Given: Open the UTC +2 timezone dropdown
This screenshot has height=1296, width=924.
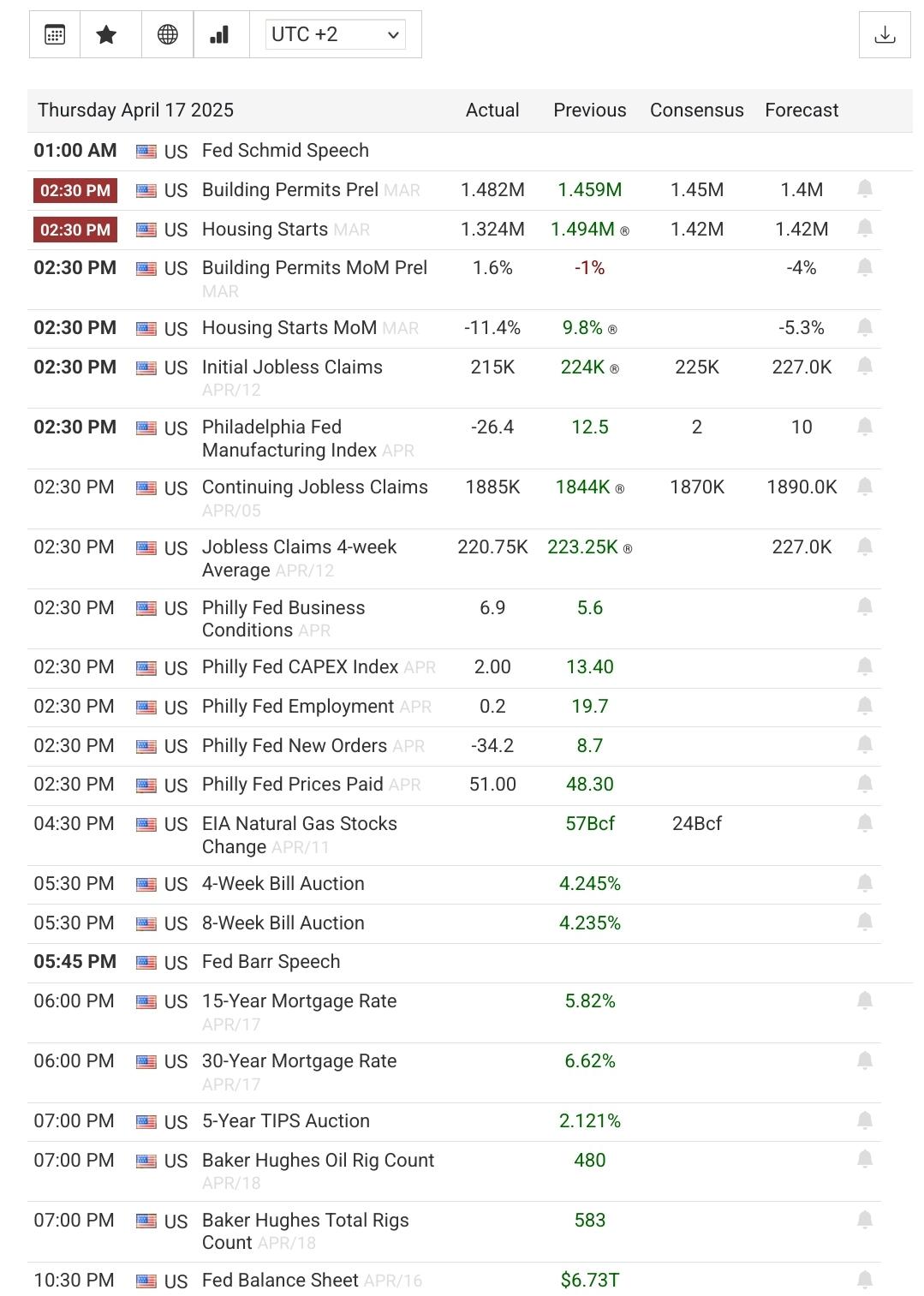Looking at the screenshot, I should 335,34.
